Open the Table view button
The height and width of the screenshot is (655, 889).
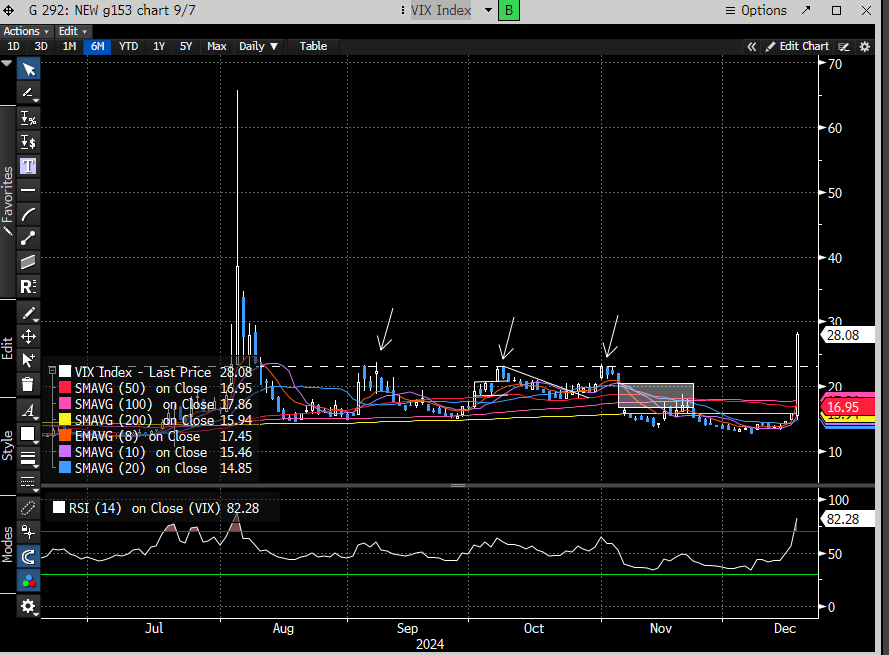click(x=313, y=46)
